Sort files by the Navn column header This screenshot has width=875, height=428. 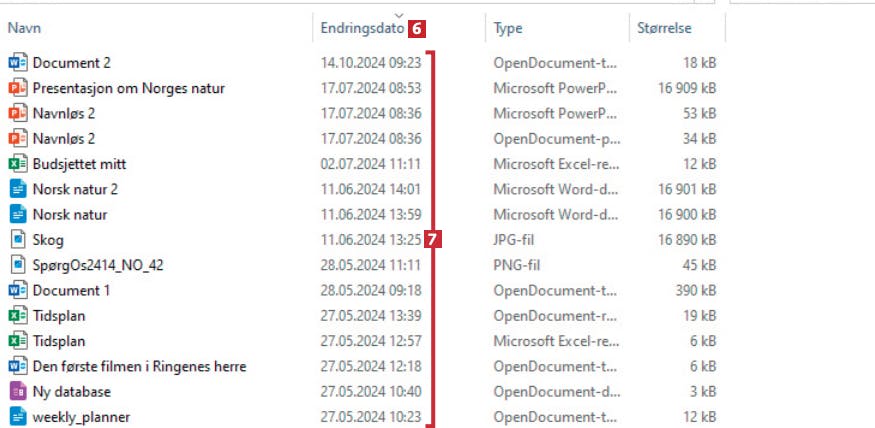(24, 28)
